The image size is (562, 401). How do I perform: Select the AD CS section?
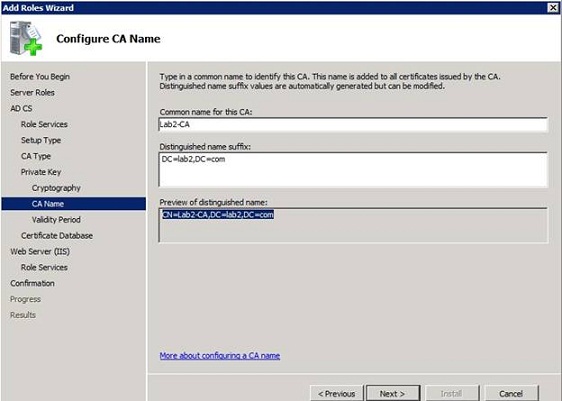coord(21,108)
